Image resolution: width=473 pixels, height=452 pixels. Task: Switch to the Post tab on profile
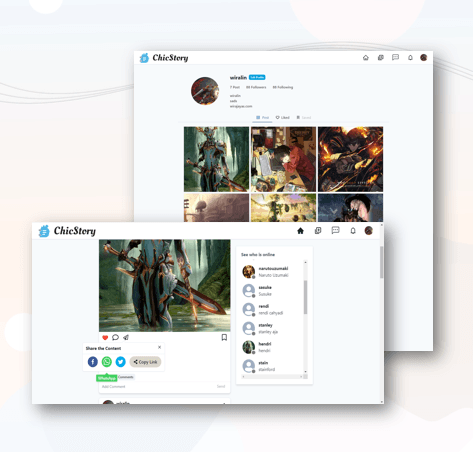(262, 118)
